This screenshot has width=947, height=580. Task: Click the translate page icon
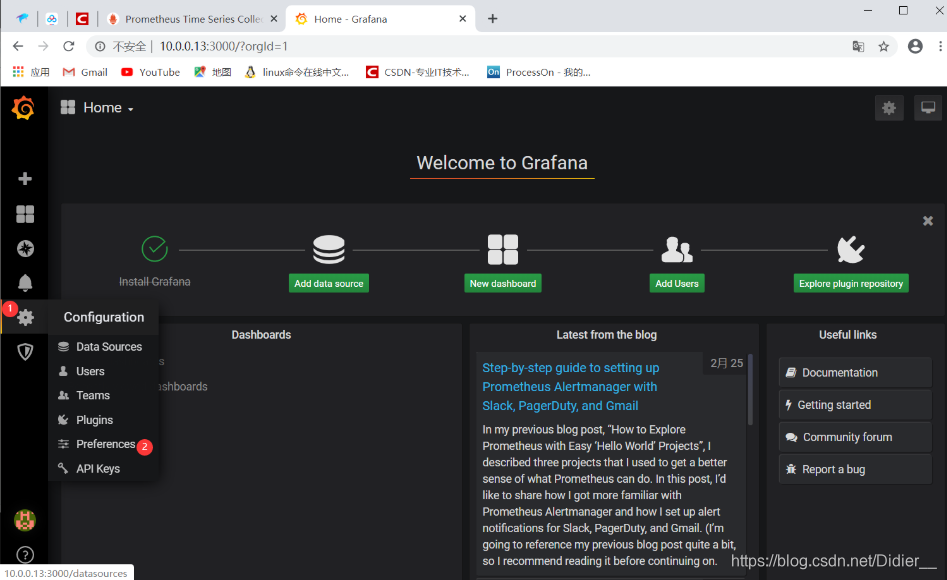858,47
